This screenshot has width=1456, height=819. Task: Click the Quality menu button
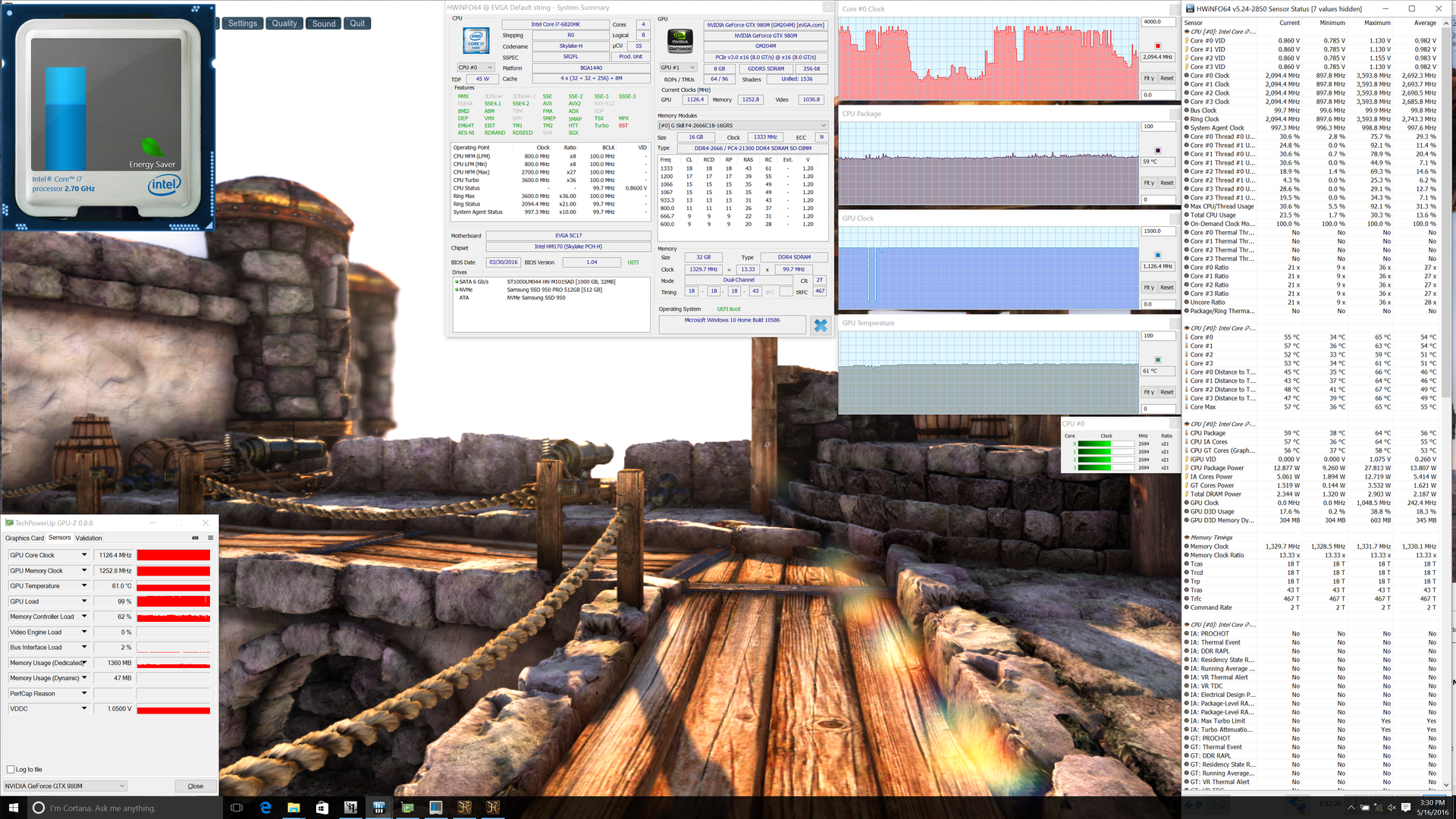click(x=284, y=24)
